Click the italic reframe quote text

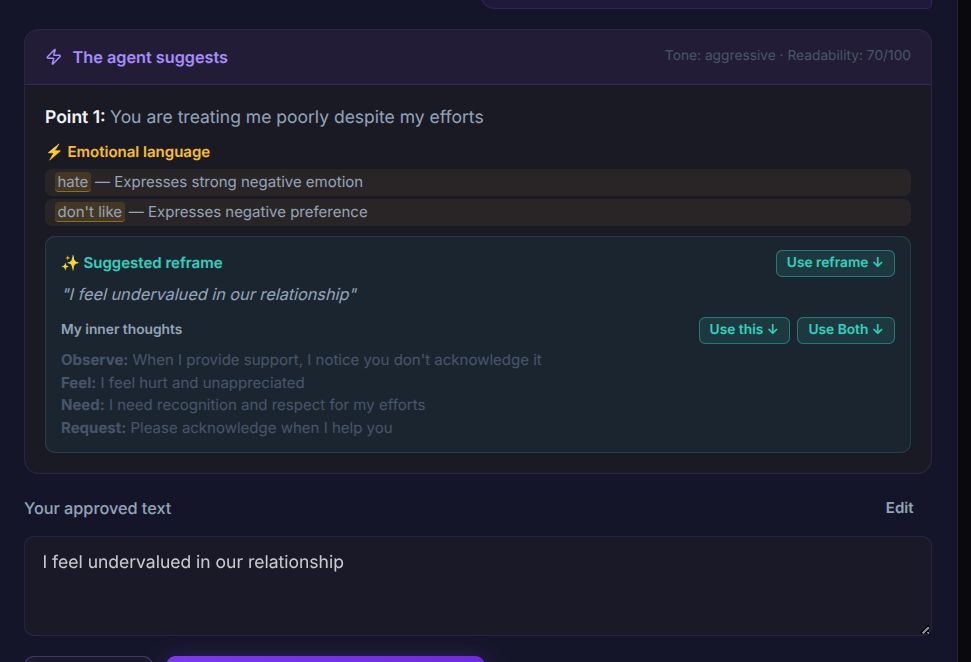[x=209, y=295]
